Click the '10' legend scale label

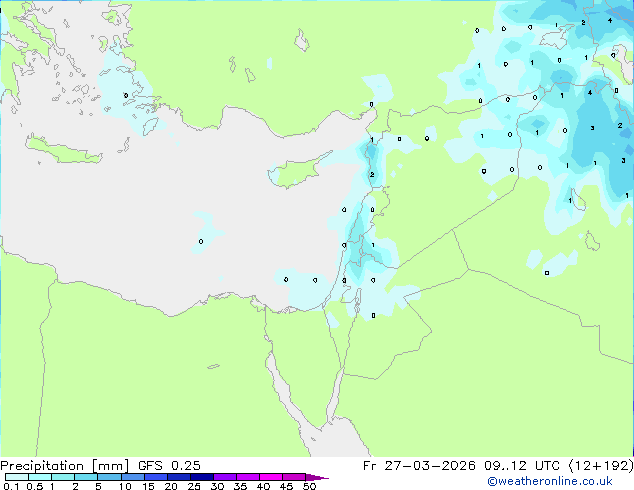click(x=125, y=486)
